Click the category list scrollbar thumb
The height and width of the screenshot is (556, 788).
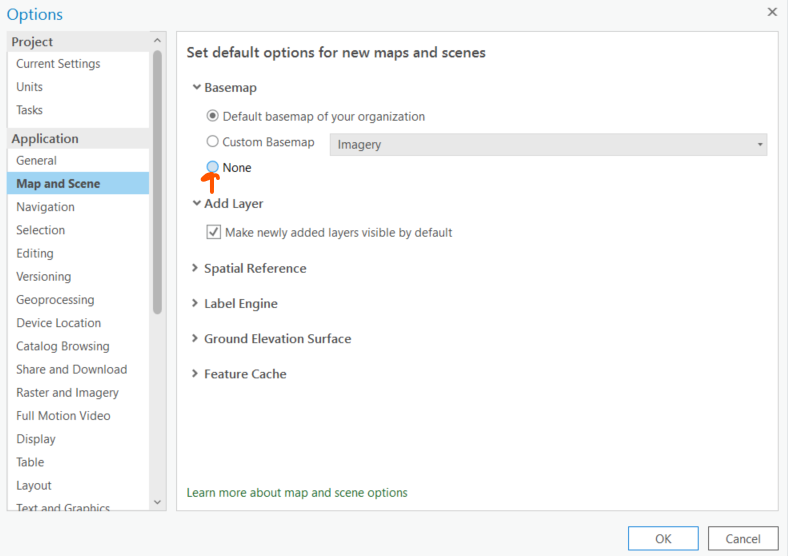(x=157, y=180)
